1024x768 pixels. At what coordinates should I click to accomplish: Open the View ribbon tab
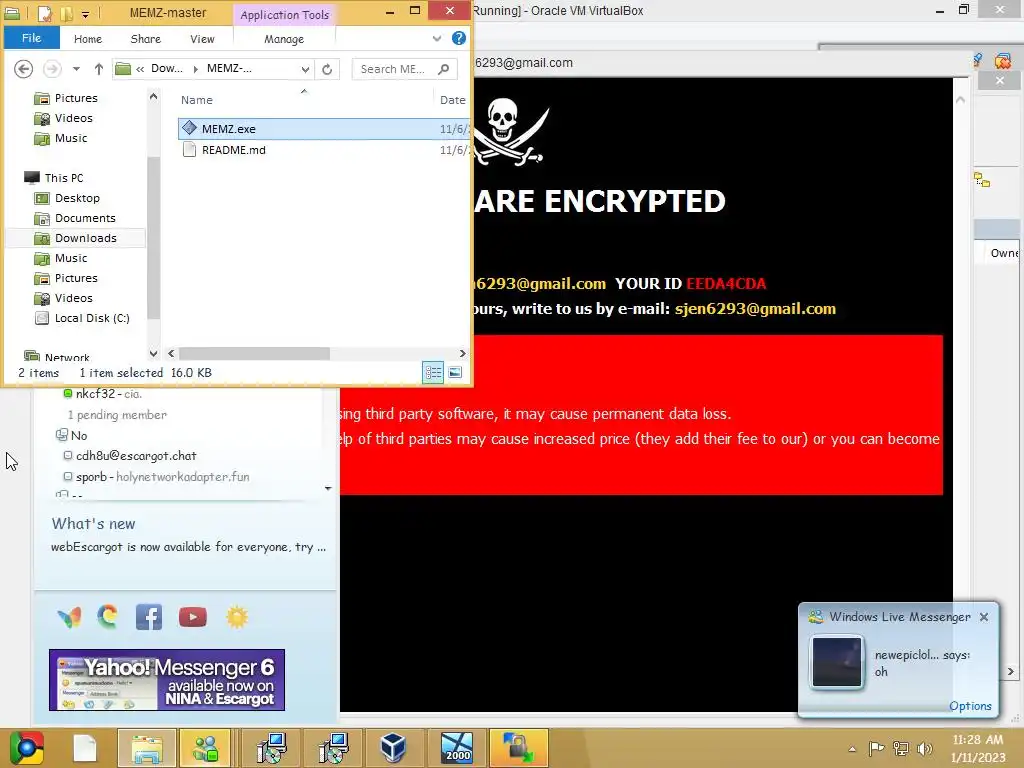(x=202, y=39)
